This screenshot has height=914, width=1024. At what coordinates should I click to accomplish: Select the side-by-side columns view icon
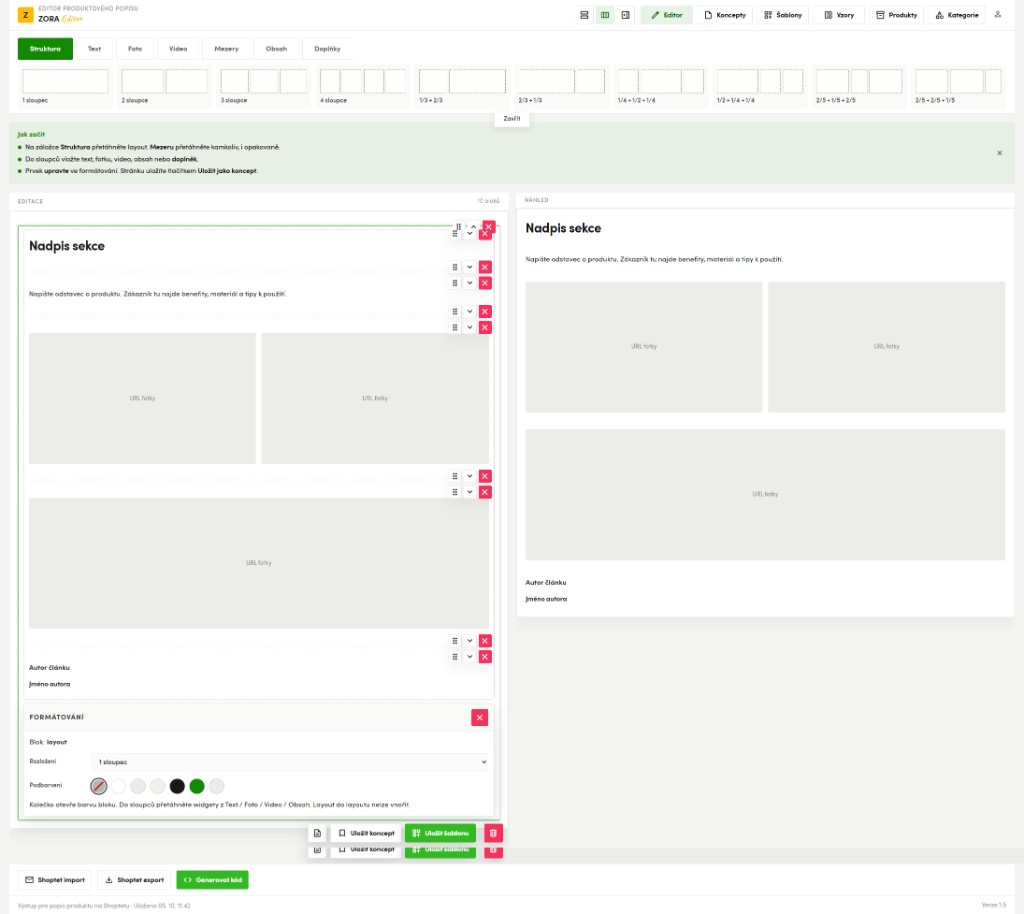605,15
